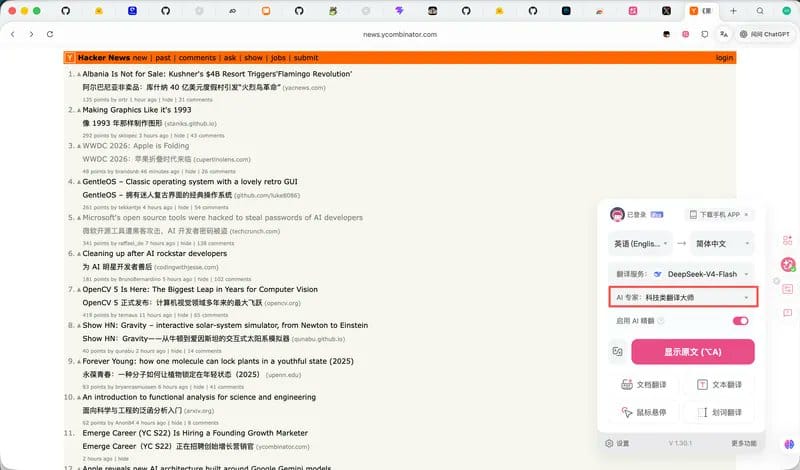
Task: Open 文本翻译 text translation
Action: point(719,385)
